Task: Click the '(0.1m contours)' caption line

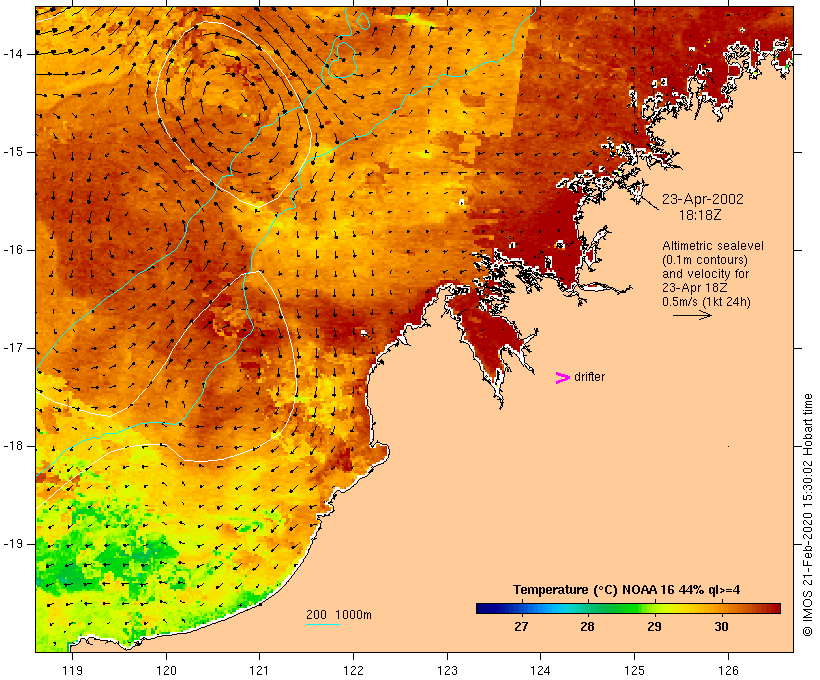Action: (705, 260)
